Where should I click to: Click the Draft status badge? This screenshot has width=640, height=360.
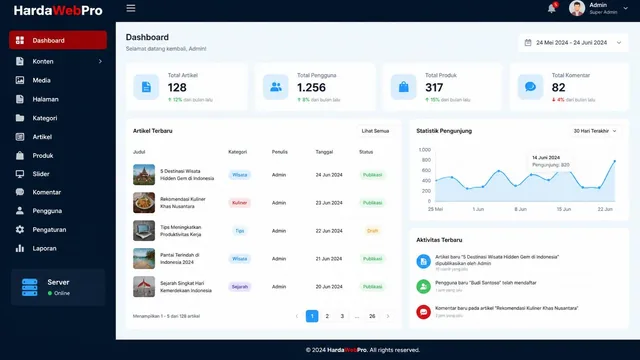(372, 231)
